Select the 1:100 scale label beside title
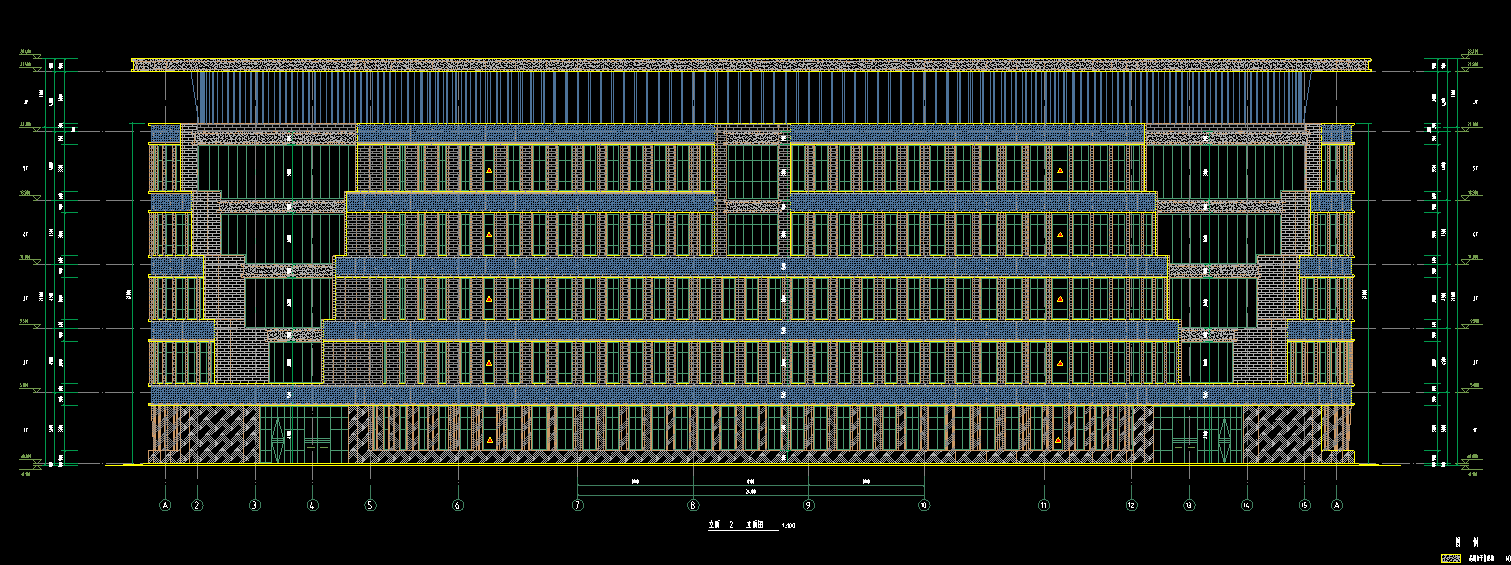 click(788, 525)
